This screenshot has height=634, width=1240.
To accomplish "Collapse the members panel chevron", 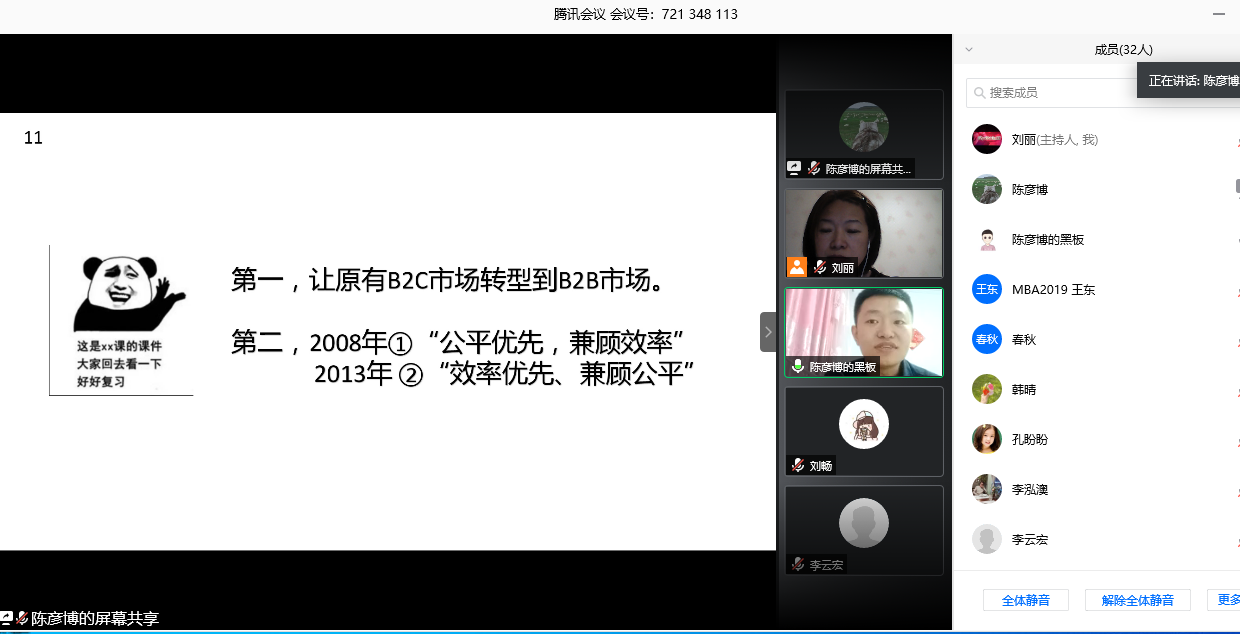I will pos(968,49).
